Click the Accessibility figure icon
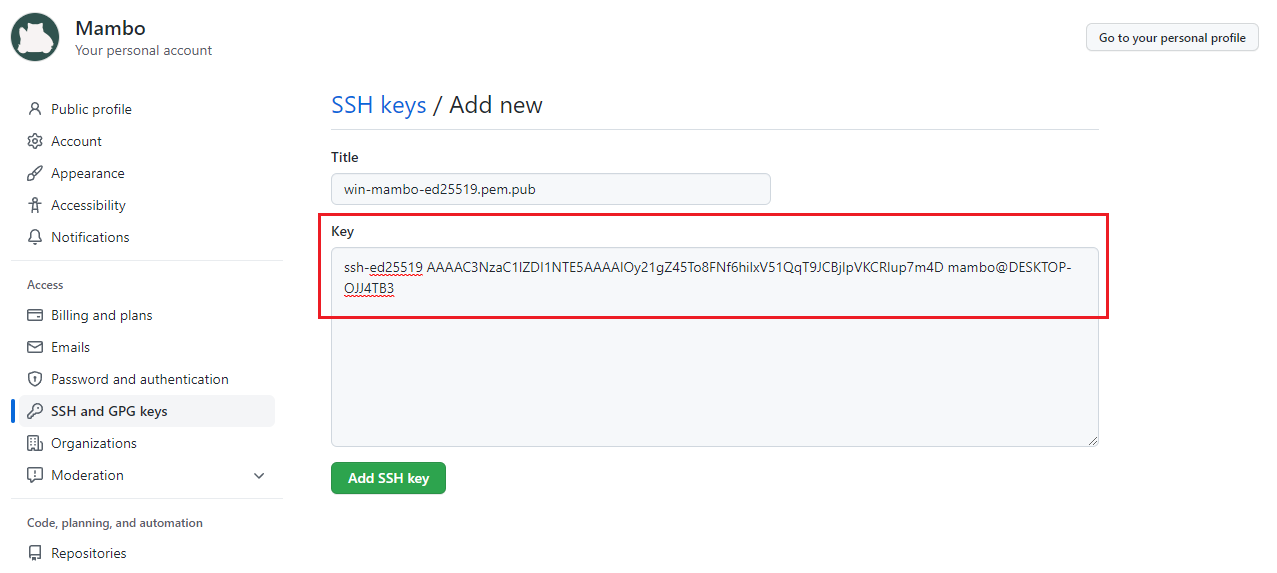 click(35, 205)
